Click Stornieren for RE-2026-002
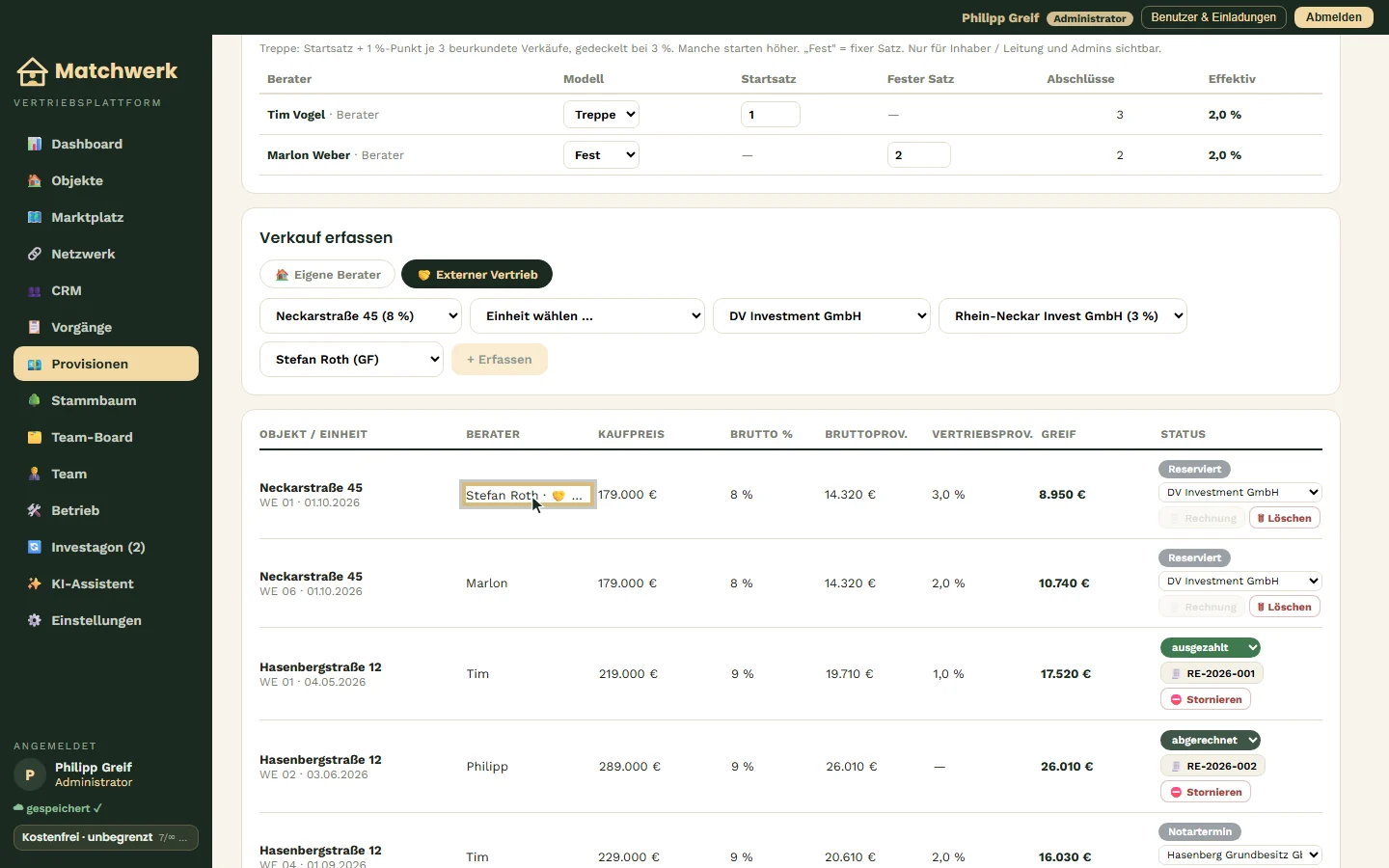Image resolution: width=1389 pixels, height=868 pixels. tap(1206, 792)
